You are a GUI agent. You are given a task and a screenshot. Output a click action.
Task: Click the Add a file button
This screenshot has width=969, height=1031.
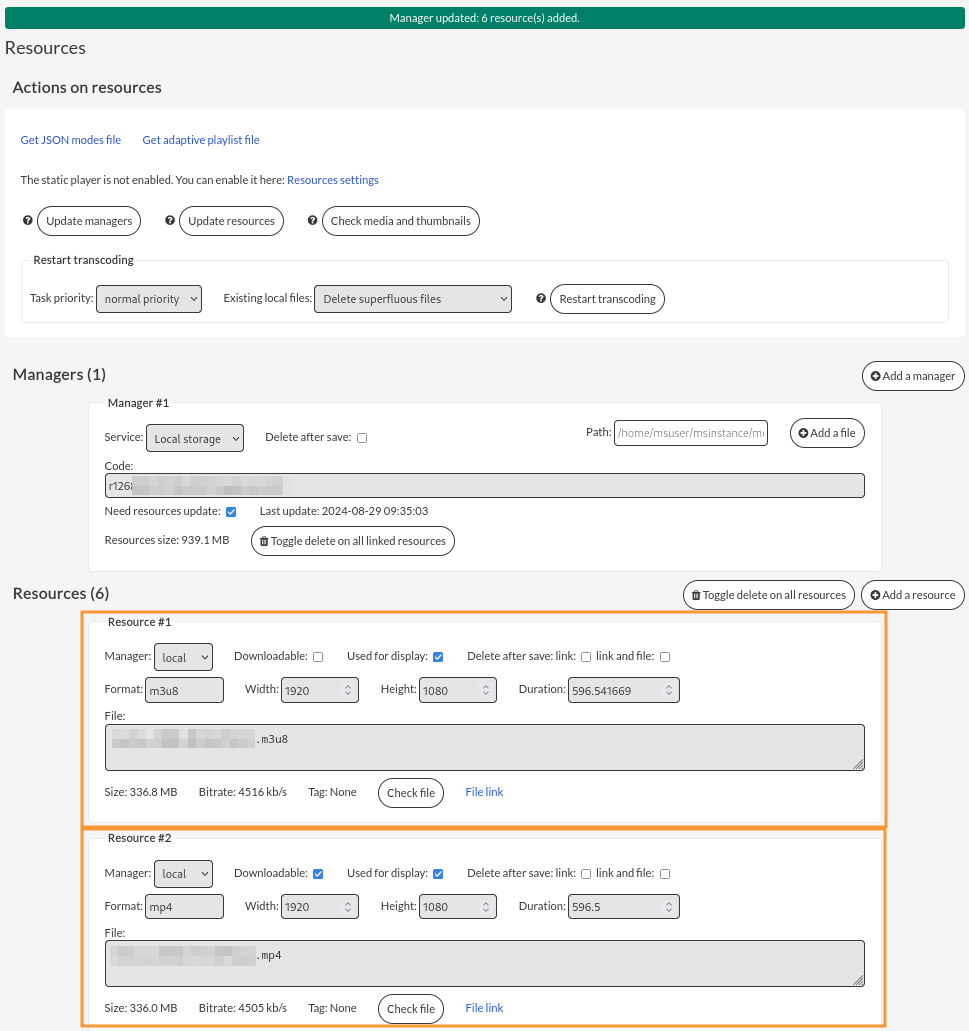coord(827,433)
